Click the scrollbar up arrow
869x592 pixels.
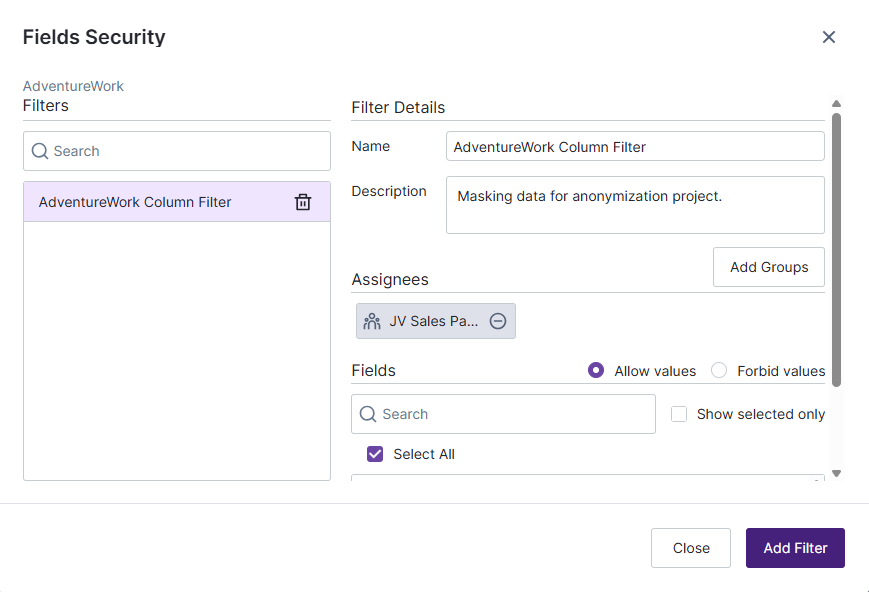tap(836, 102)
